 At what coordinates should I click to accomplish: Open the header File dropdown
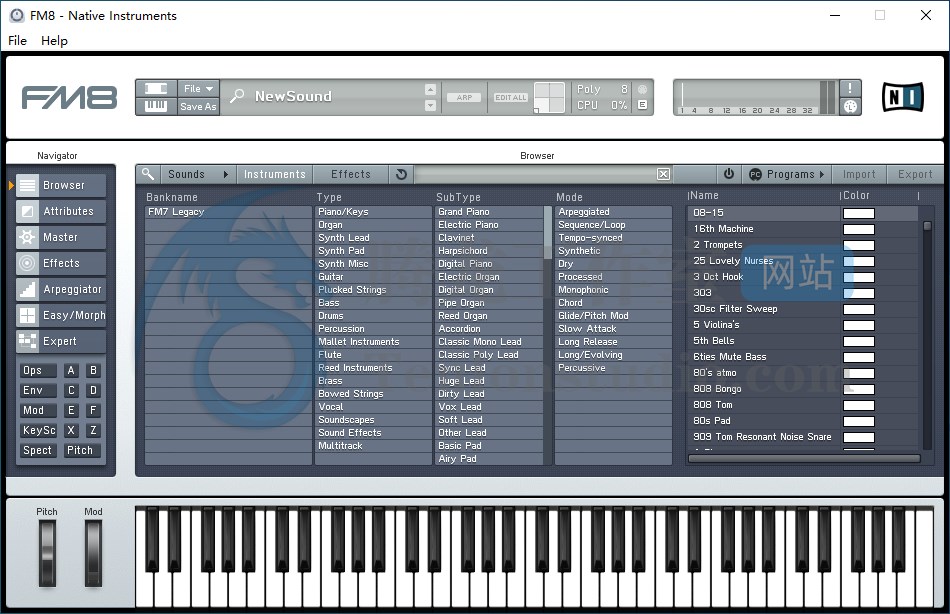point(198,88)
